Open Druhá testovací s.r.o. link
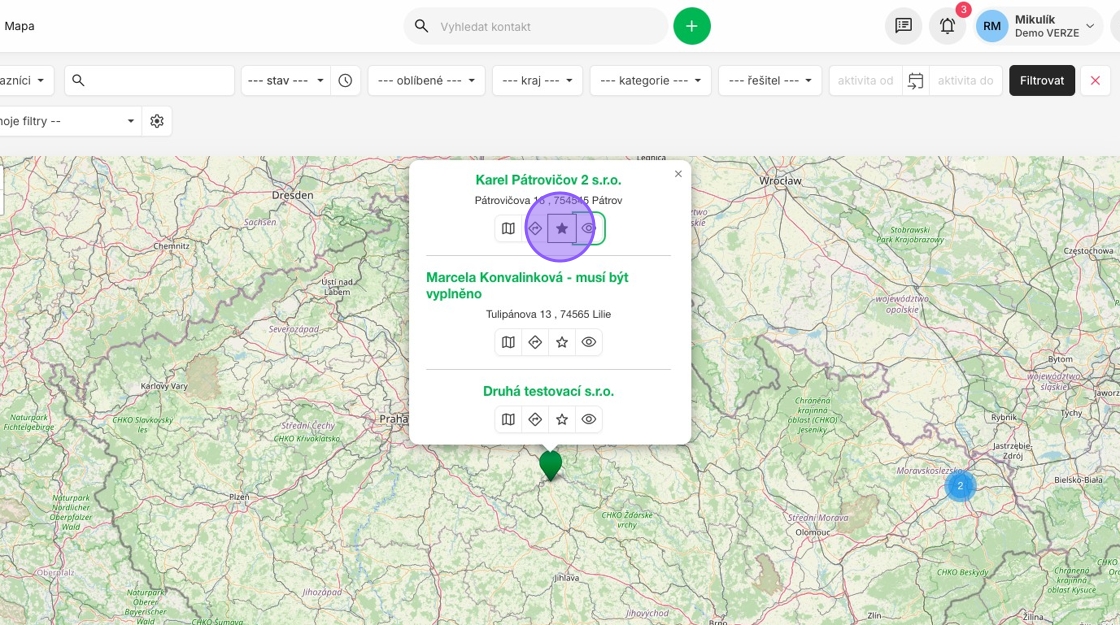1120x625 pixels. (x=549, y=391)
